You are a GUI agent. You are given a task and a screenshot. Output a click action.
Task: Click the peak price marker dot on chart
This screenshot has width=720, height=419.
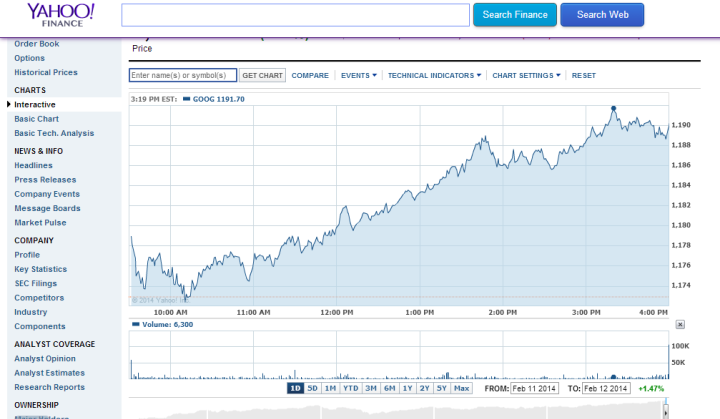pos(613,108)
